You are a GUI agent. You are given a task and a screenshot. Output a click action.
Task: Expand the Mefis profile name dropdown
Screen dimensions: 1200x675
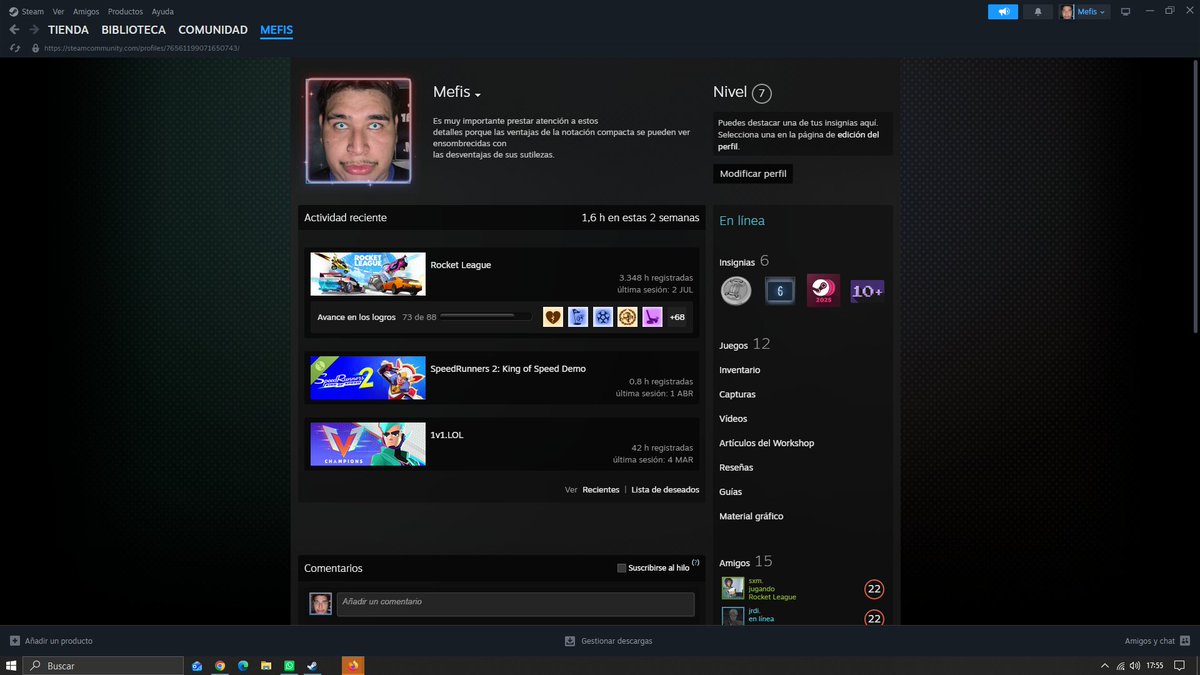478,95
